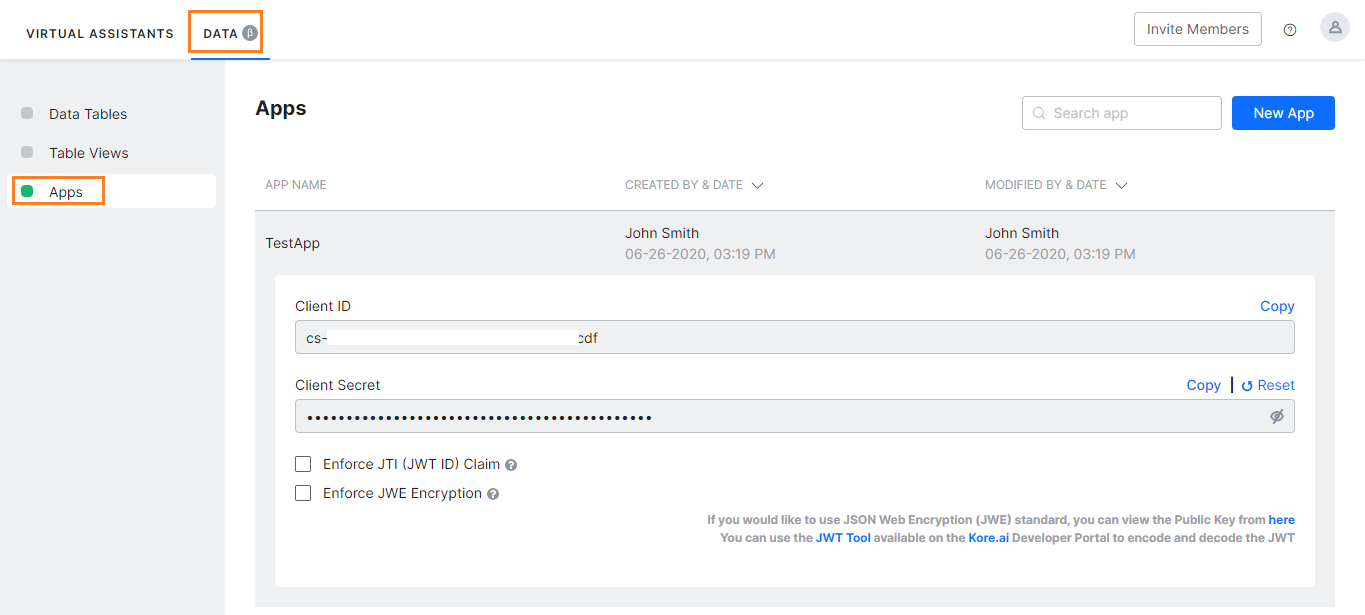Click the Search app input field
Viewport: 1365px width, 615px height.
point(1121,113)
